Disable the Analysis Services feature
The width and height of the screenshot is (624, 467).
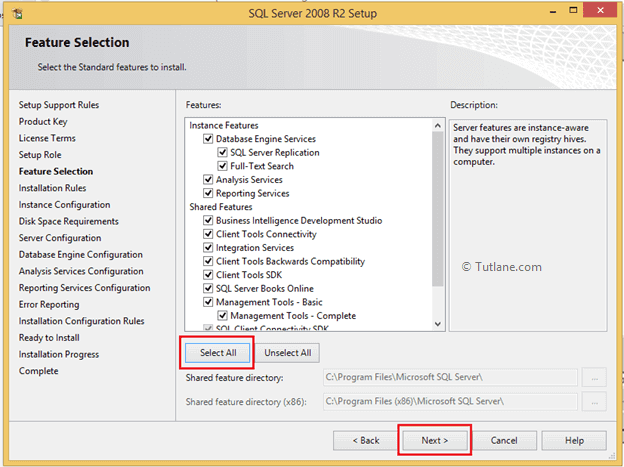coord(208,180)
